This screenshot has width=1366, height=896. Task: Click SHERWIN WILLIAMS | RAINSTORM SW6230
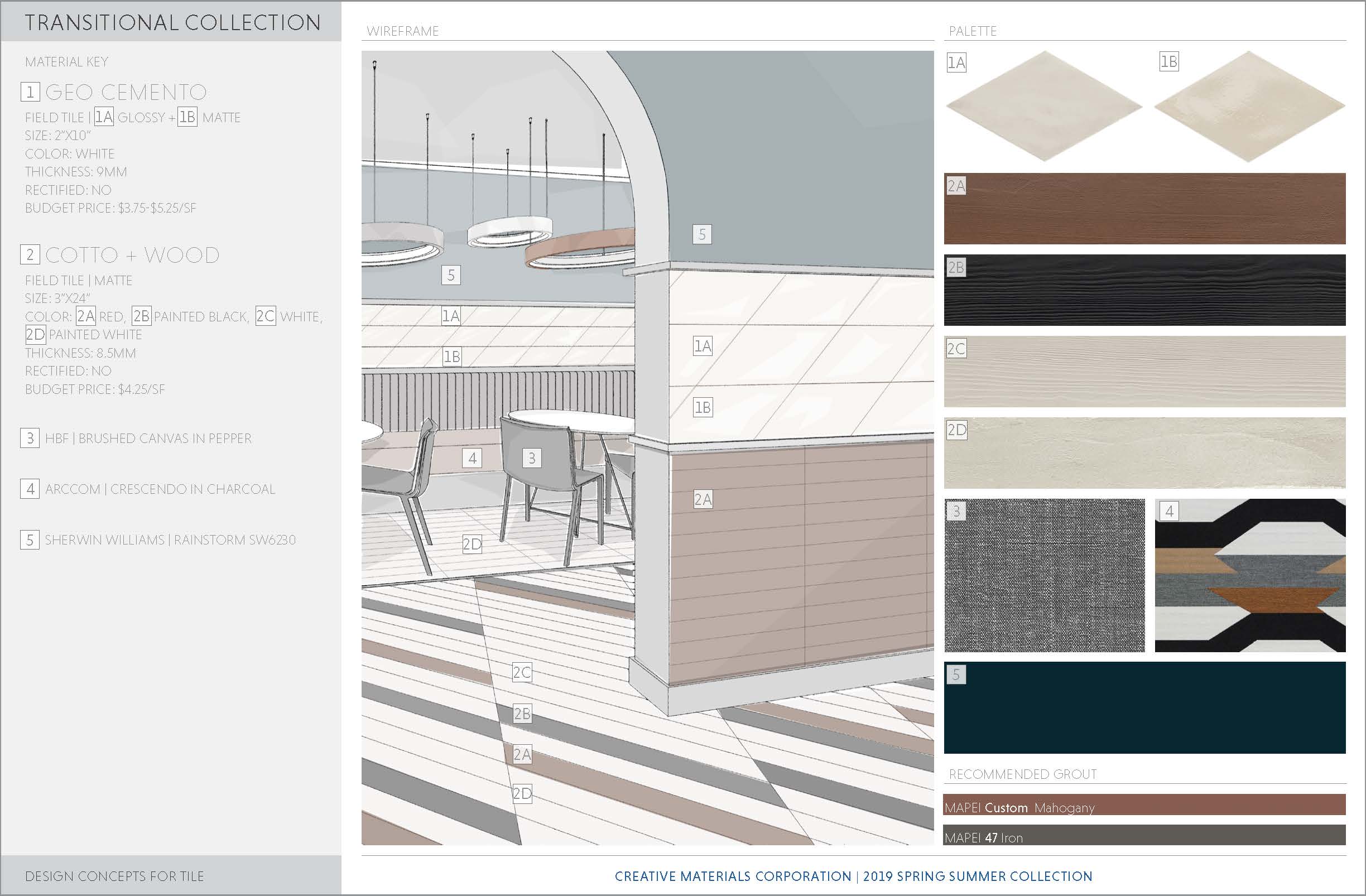(170, 539)
